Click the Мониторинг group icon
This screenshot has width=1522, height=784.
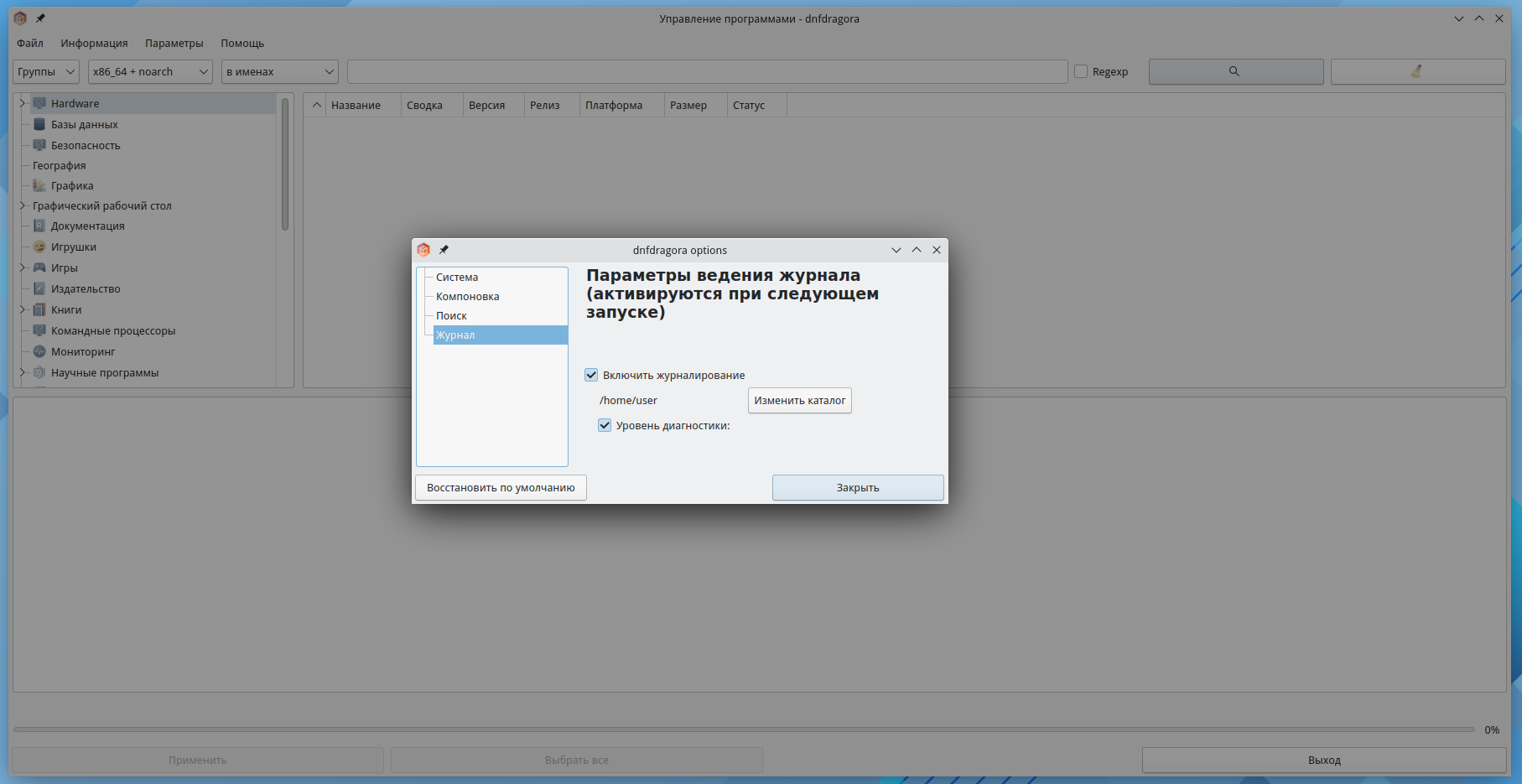tap(39, 351)
